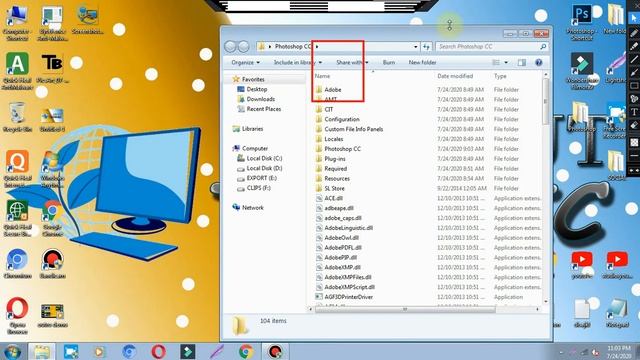Open Downloads in navigation pane
This screenshot has height=360, width=640.
pos(260,99)
